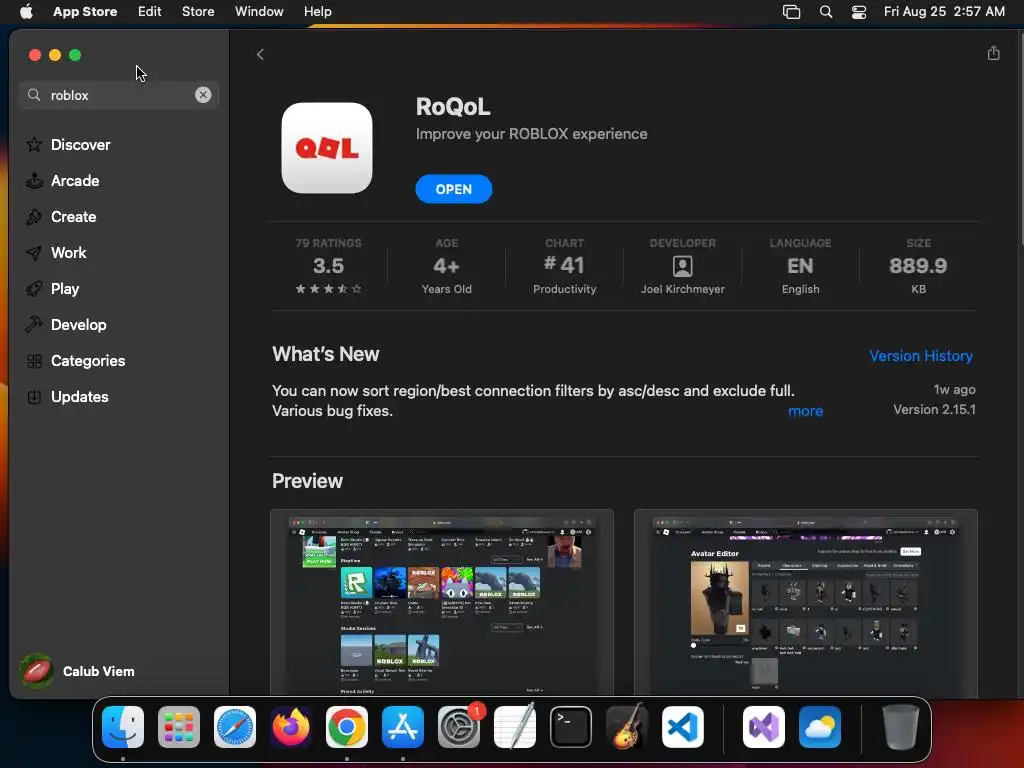Click the EN English language info
Screen dimensions: 1024x768
(x=801, y=266)
